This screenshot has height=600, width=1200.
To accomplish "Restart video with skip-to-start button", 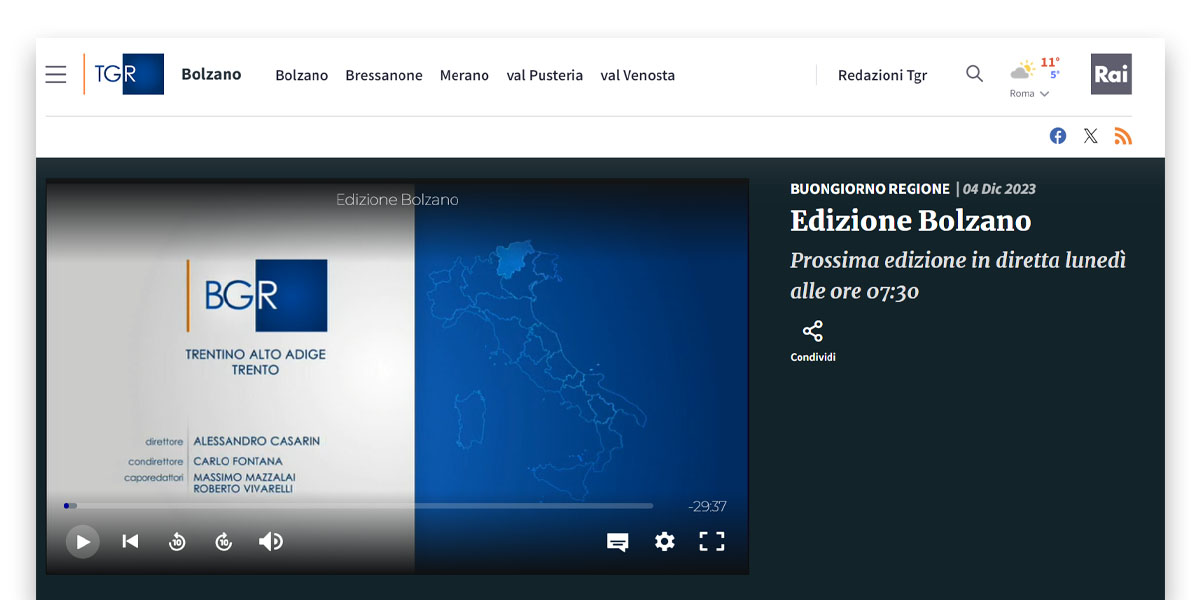I will point(130,541).
